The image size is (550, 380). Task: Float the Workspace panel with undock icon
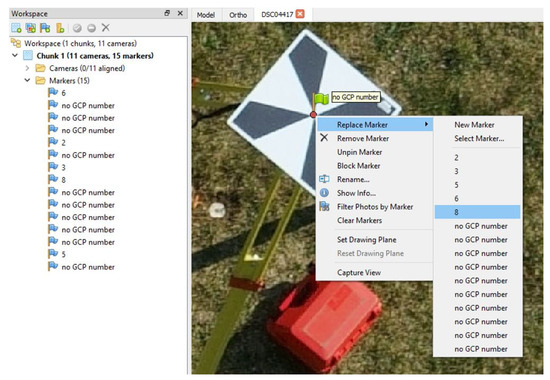(x=167, y=13)
